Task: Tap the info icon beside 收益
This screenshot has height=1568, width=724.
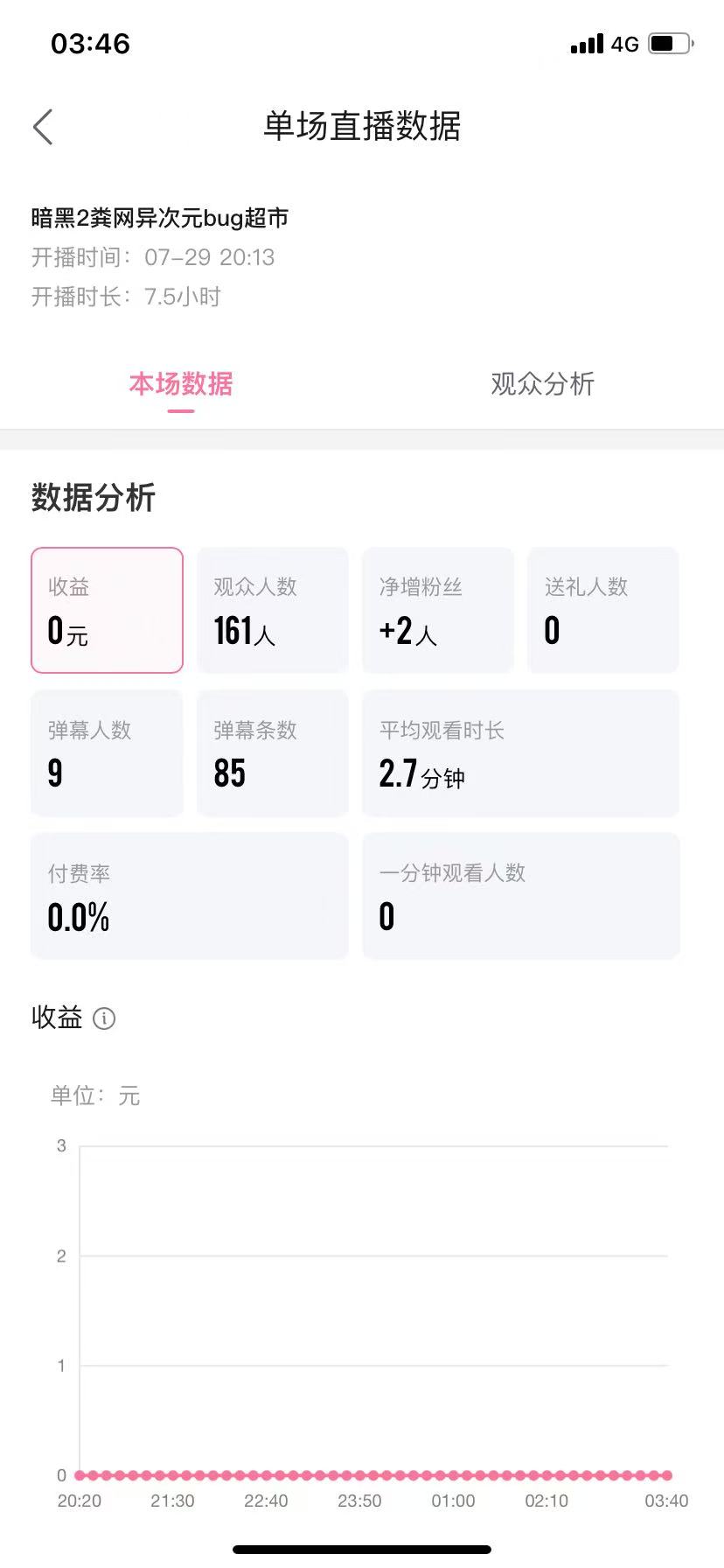Action: [x=104, y=1018]
